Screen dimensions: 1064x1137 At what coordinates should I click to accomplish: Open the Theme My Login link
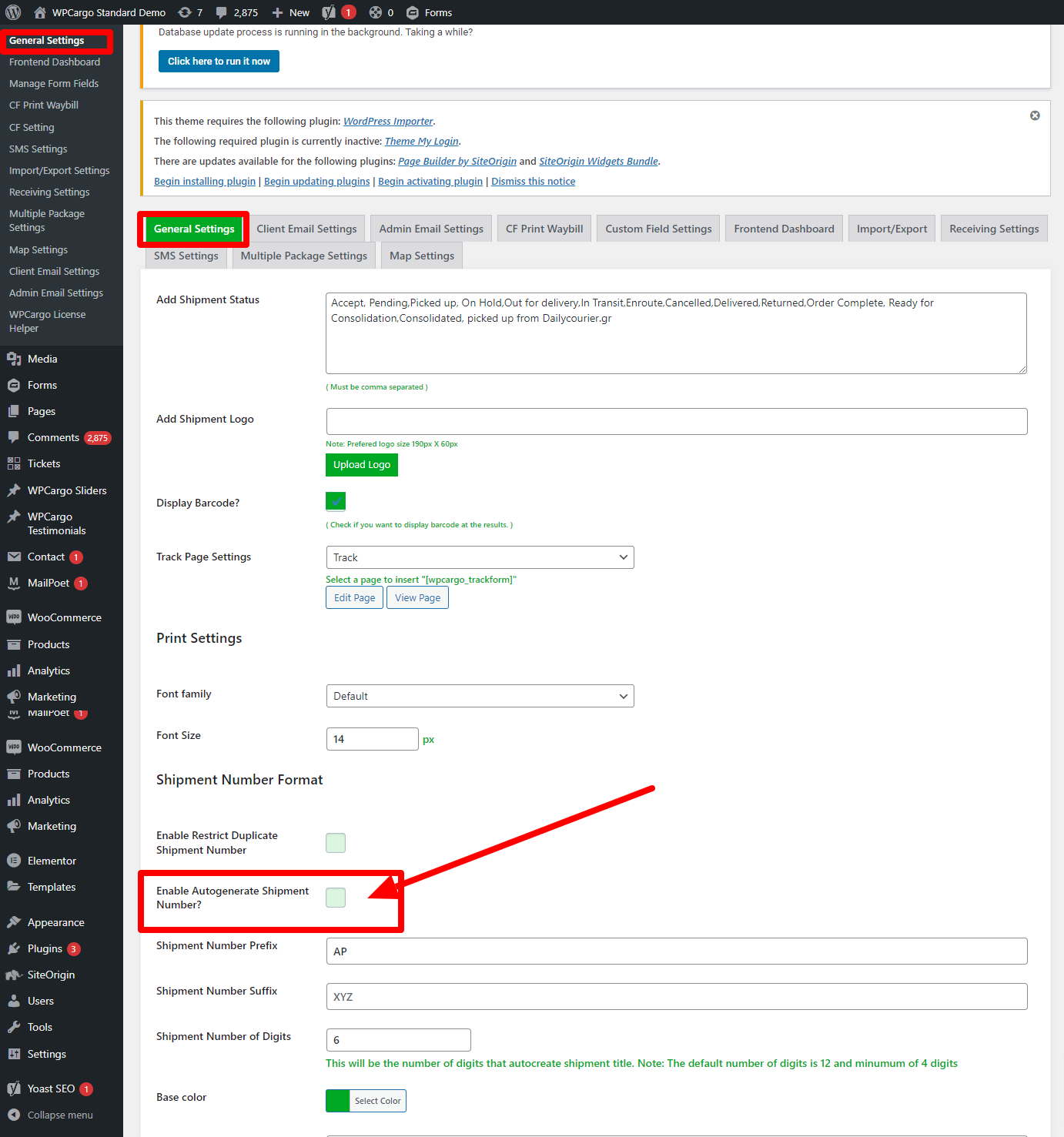[422, 141]
